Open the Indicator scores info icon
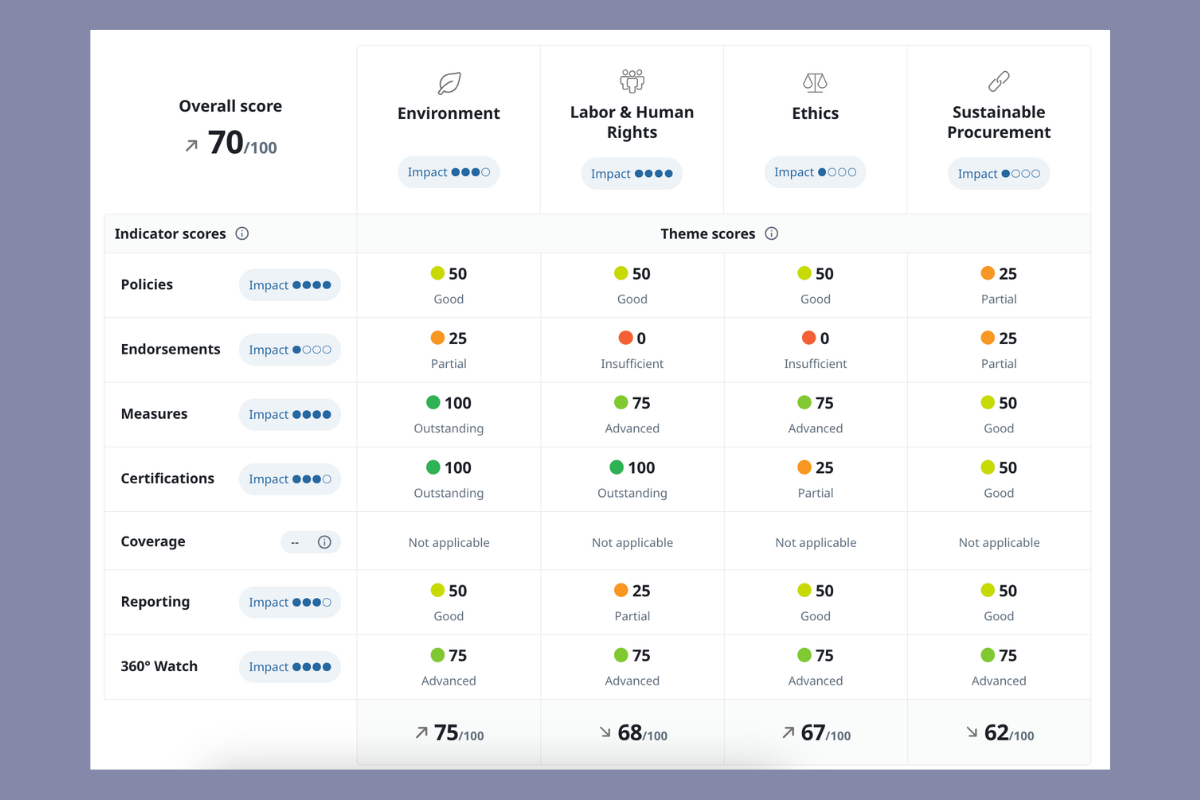The width and height of the screenshot is (1200, 800). [x=242, y=234]
